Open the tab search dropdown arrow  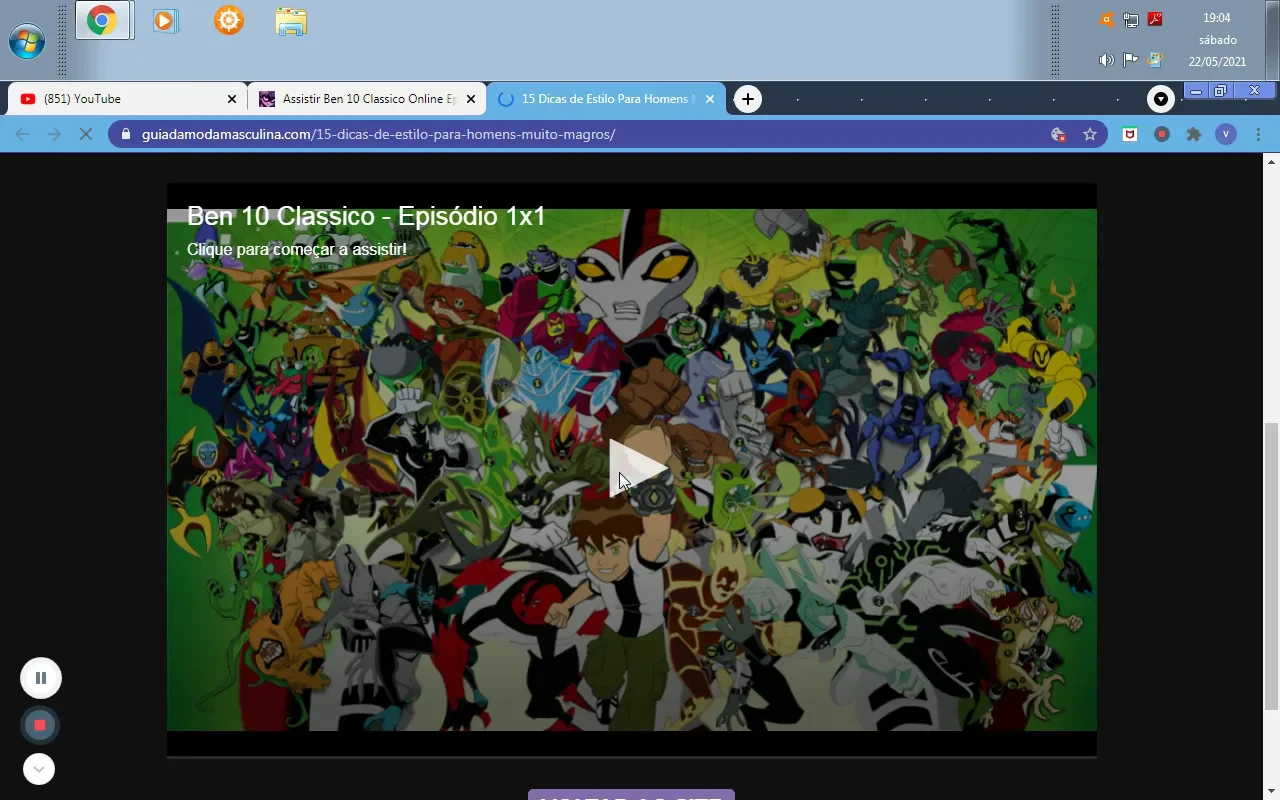1160,99
